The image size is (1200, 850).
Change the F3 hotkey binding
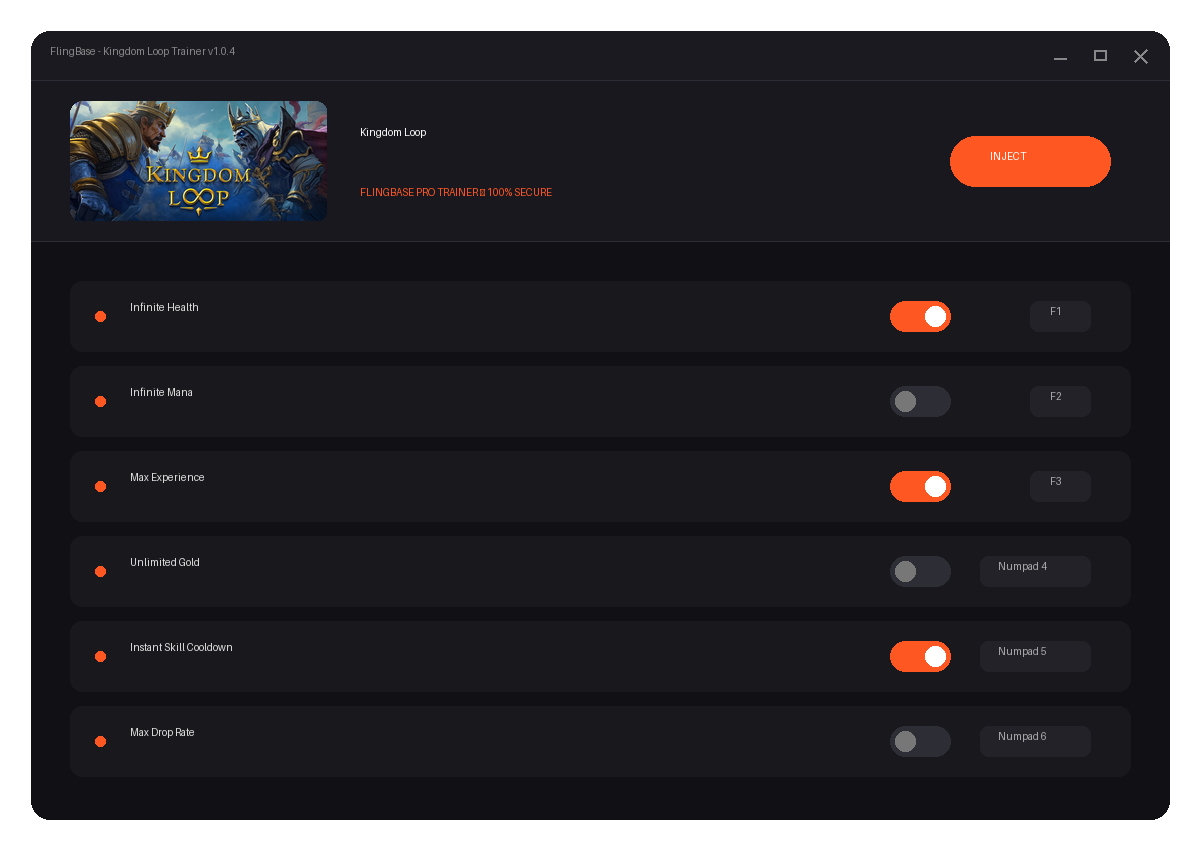1060,486
